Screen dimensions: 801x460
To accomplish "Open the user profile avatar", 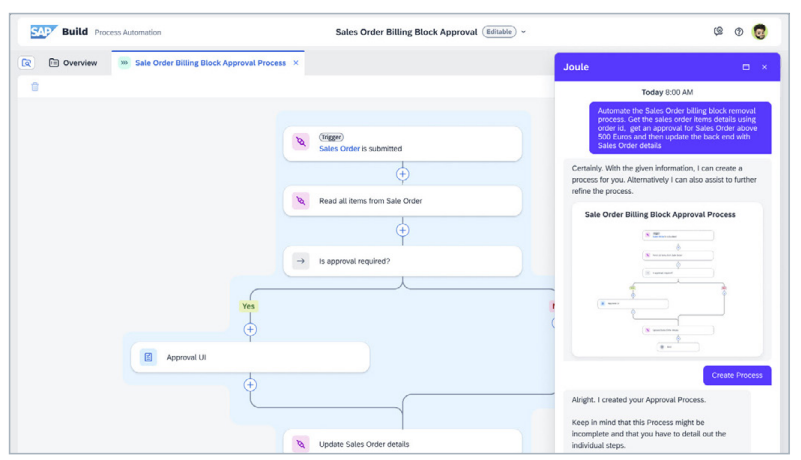I will tap(760, 32).
